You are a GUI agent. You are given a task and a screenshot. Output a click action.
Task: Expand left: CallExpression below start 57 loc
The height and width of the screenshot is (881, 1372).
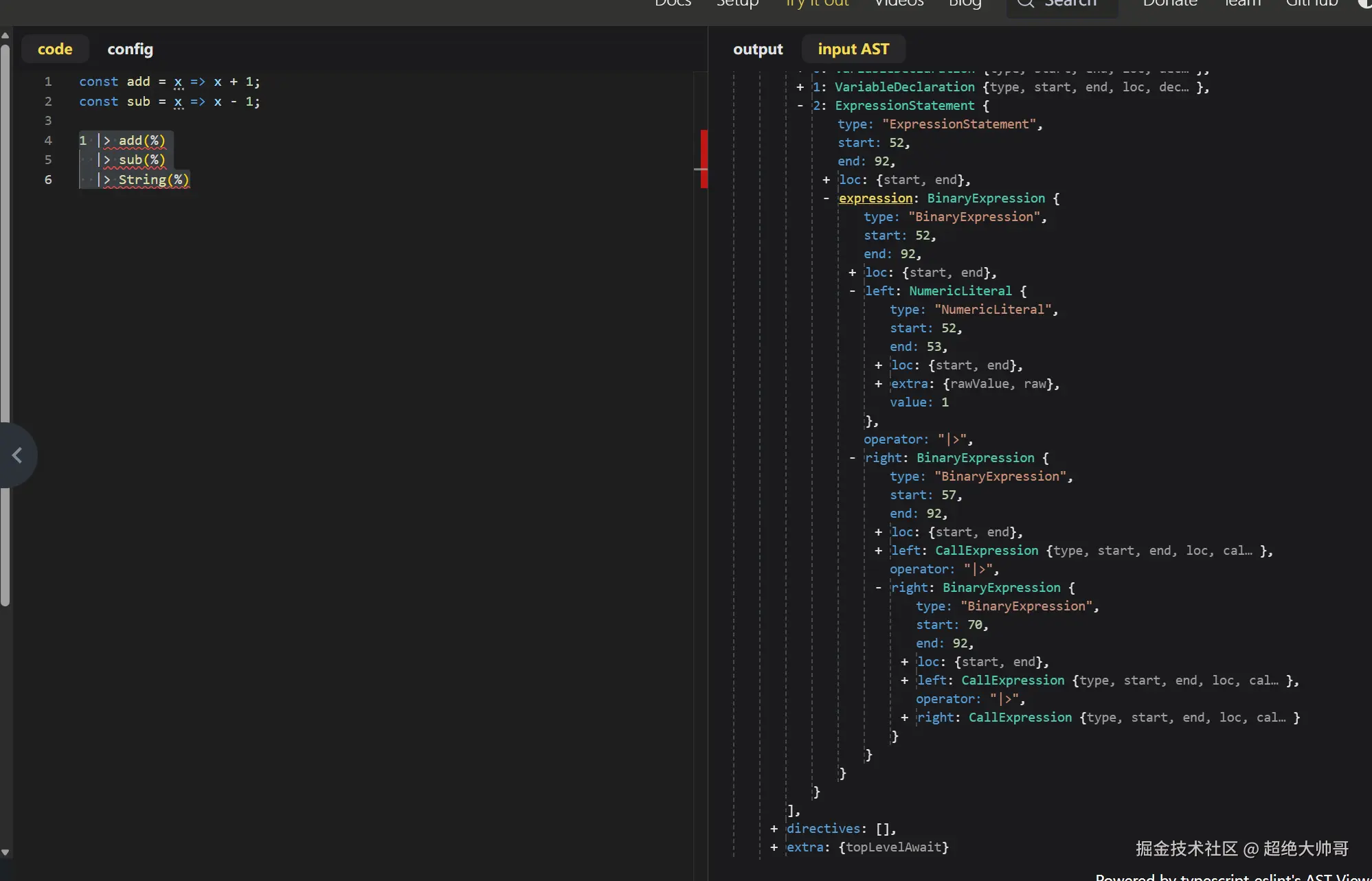click(x=878, y=551)
